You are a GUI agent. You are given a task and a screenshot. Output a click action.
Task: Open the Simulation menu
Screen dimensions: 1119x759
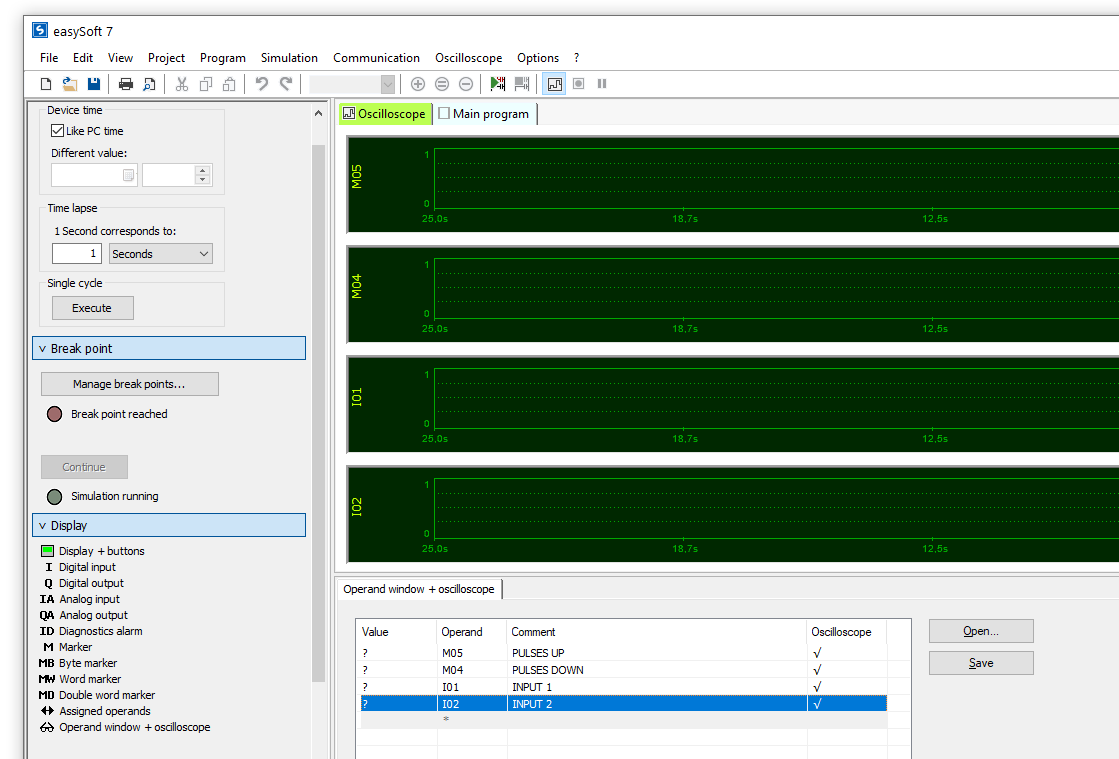289,58
